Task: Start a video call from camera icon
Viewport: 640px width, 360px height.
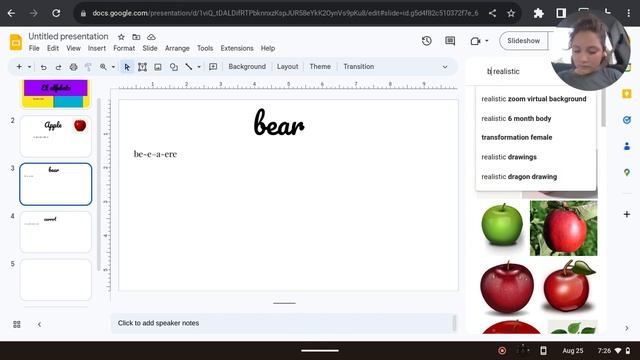Action: click(x=475, y=41)
